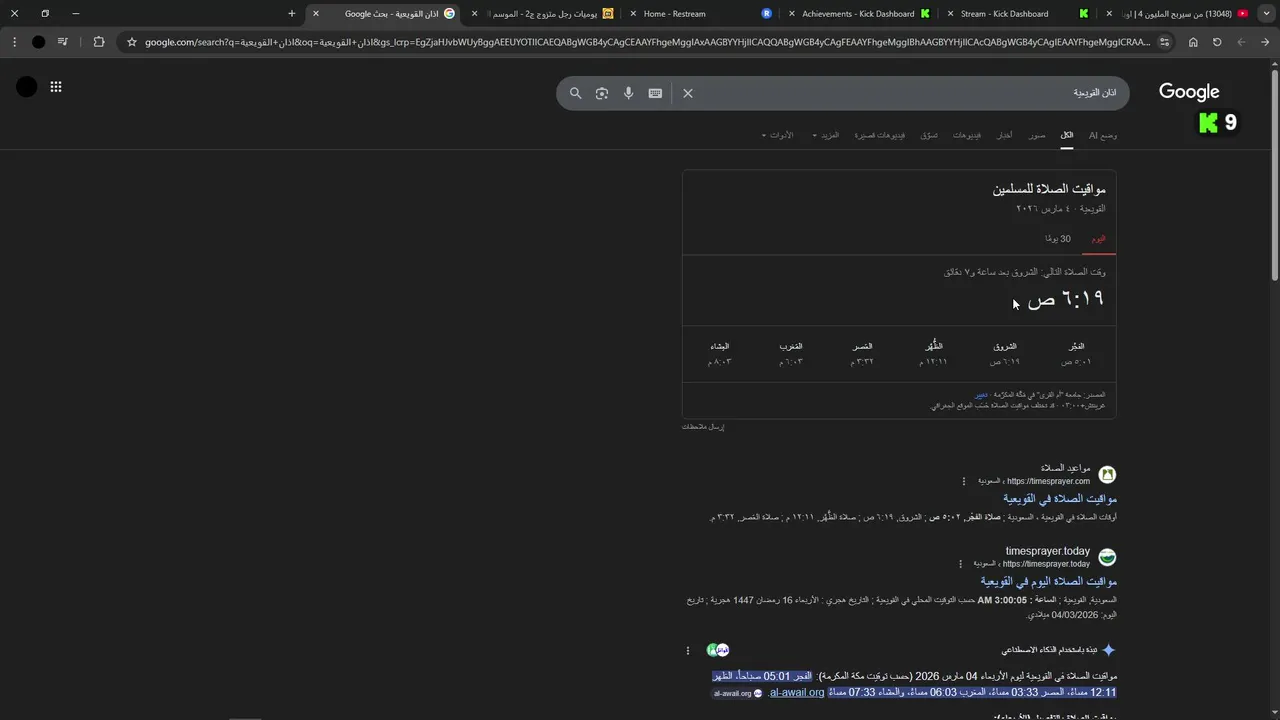The width and height of the screenshot is (1280, 720).
Task: Open the Google account avatar
Action: pyautogui.click(x=27, y=87)
